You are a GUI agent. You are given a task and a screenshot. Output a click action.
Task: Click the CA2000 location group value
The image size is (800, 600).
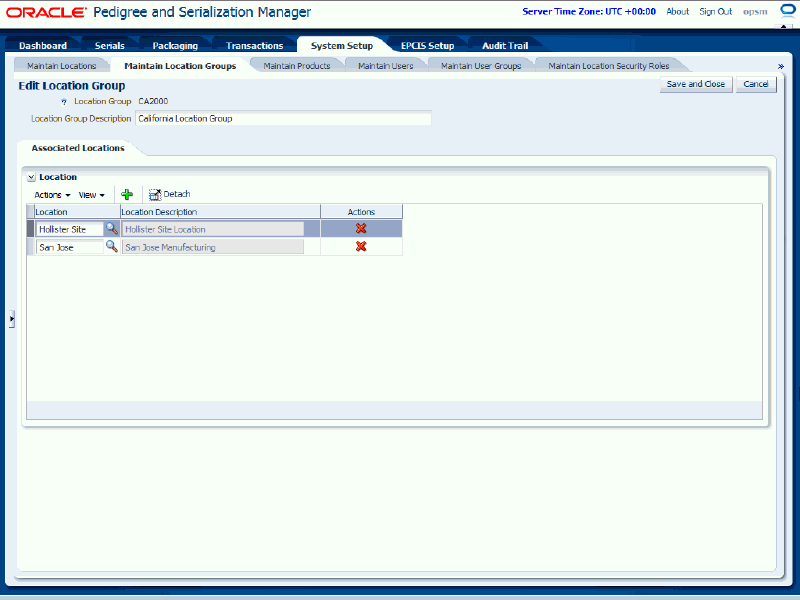tap(153, 102)
